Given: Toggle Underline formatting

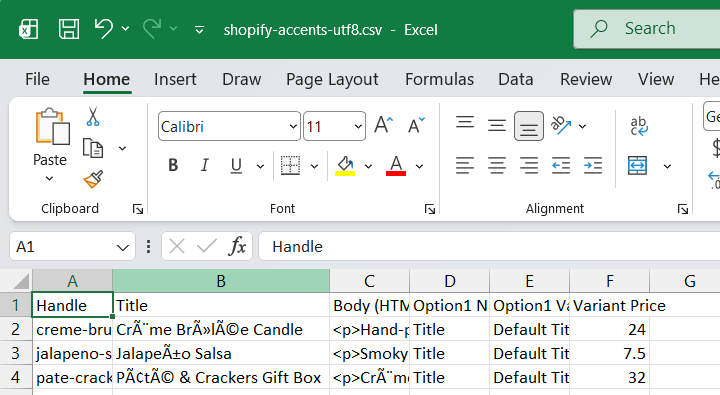Looking at the screenshot, I should click(236, 165).
